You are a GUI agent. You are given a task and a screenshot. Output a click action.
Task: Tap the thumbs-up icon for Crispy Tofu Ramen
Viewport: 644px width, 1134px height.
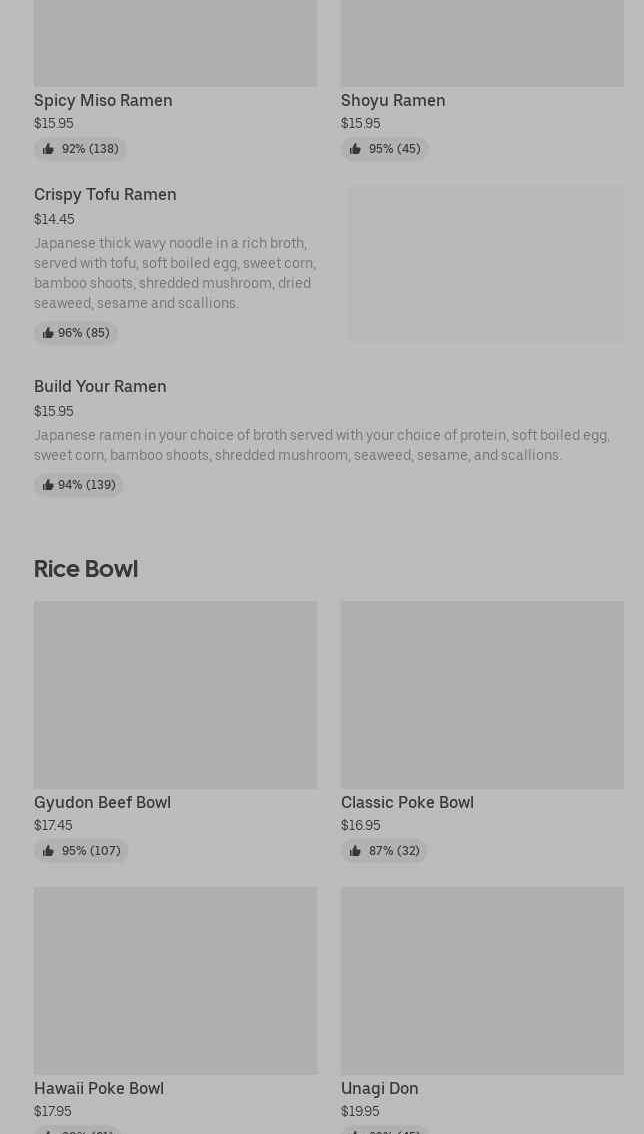tap(48, 333)
